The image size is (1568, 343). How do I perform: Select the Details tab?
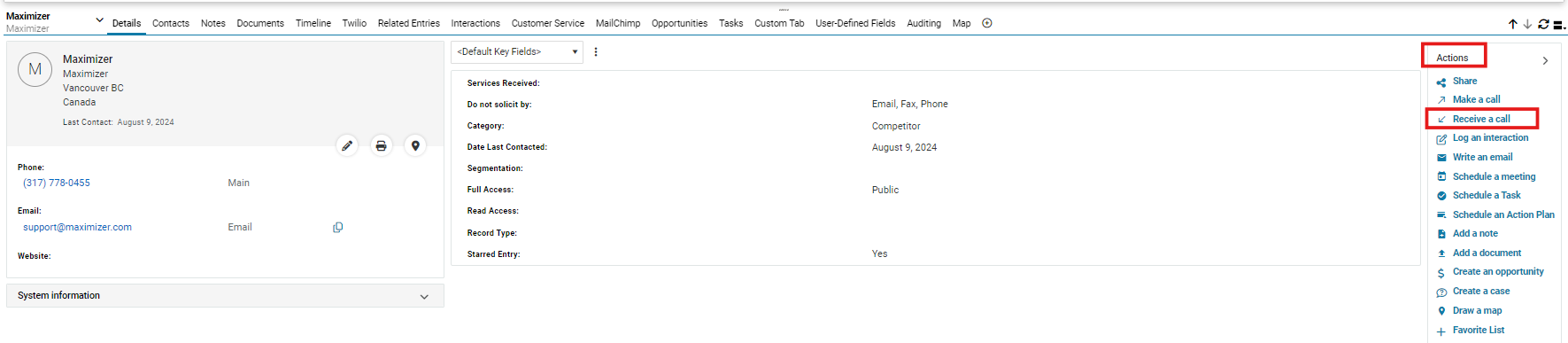click(x=127, y=23)
